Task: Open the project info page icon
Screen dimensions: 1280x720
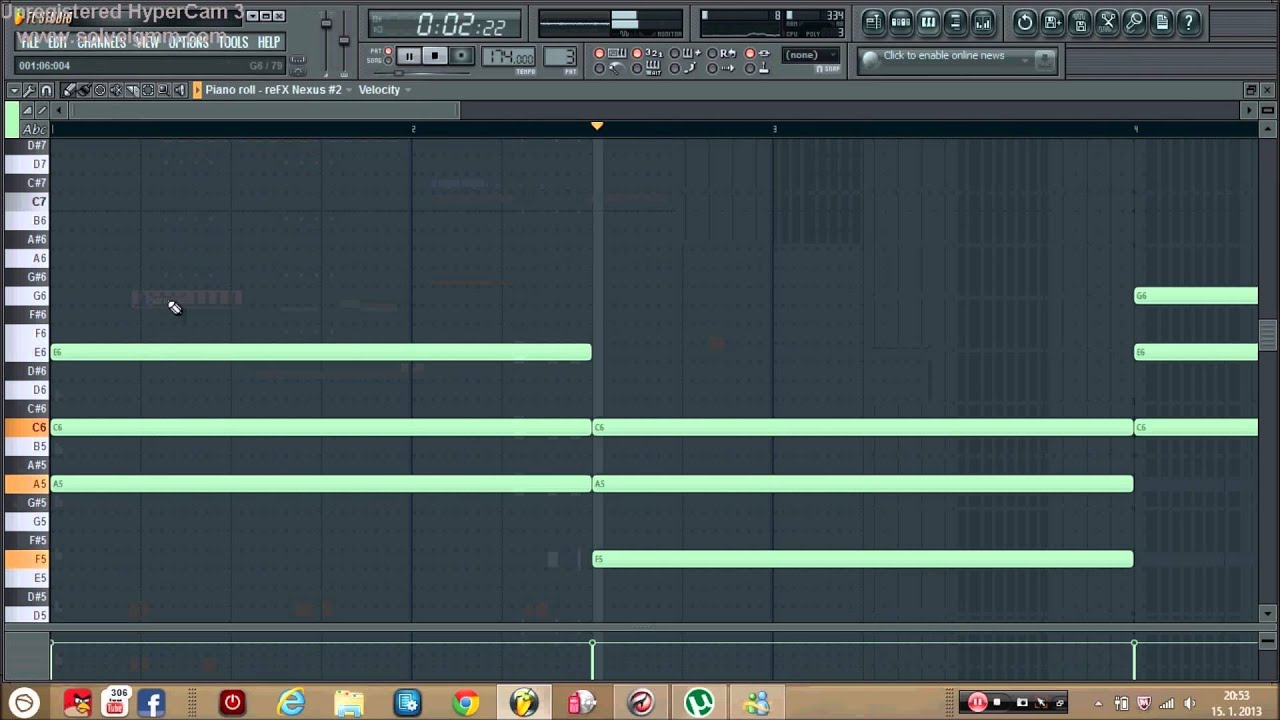Action: [x=1162, y=22]
